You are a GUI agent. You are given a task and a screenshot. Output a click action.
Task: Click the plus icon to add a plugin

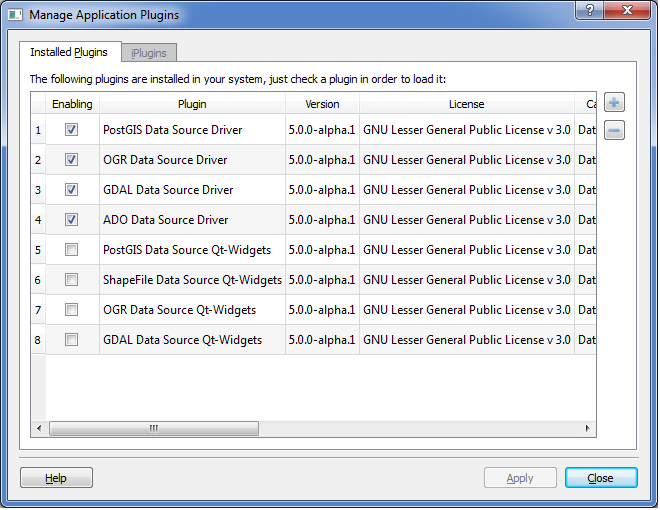click(x=615, y=103)
